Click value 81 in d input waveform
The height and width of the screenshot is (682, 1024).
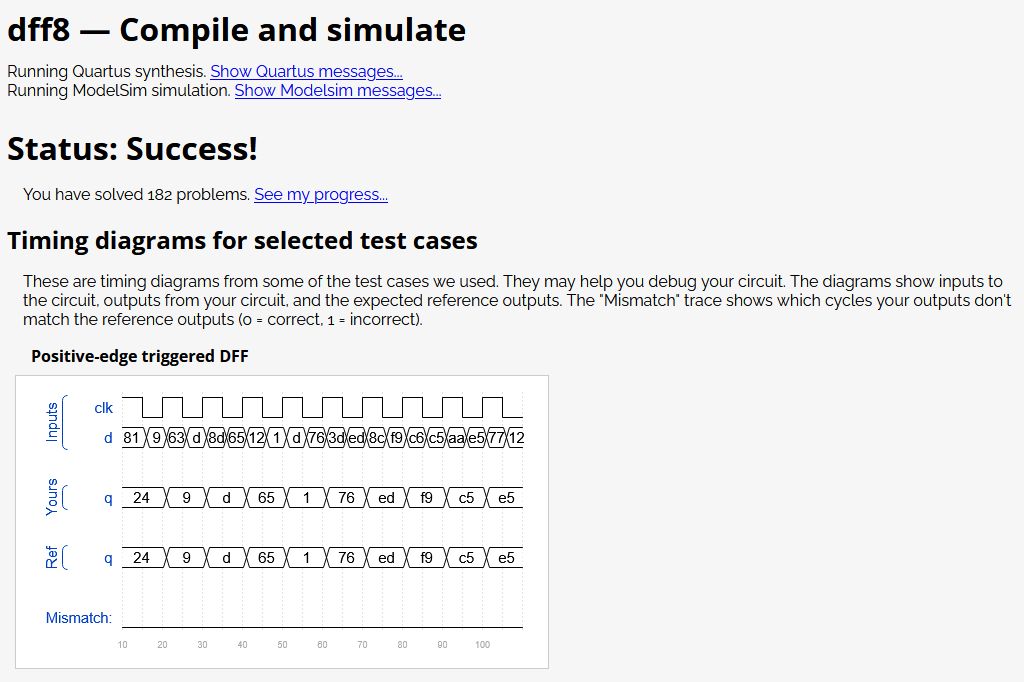tap(131, 438)
